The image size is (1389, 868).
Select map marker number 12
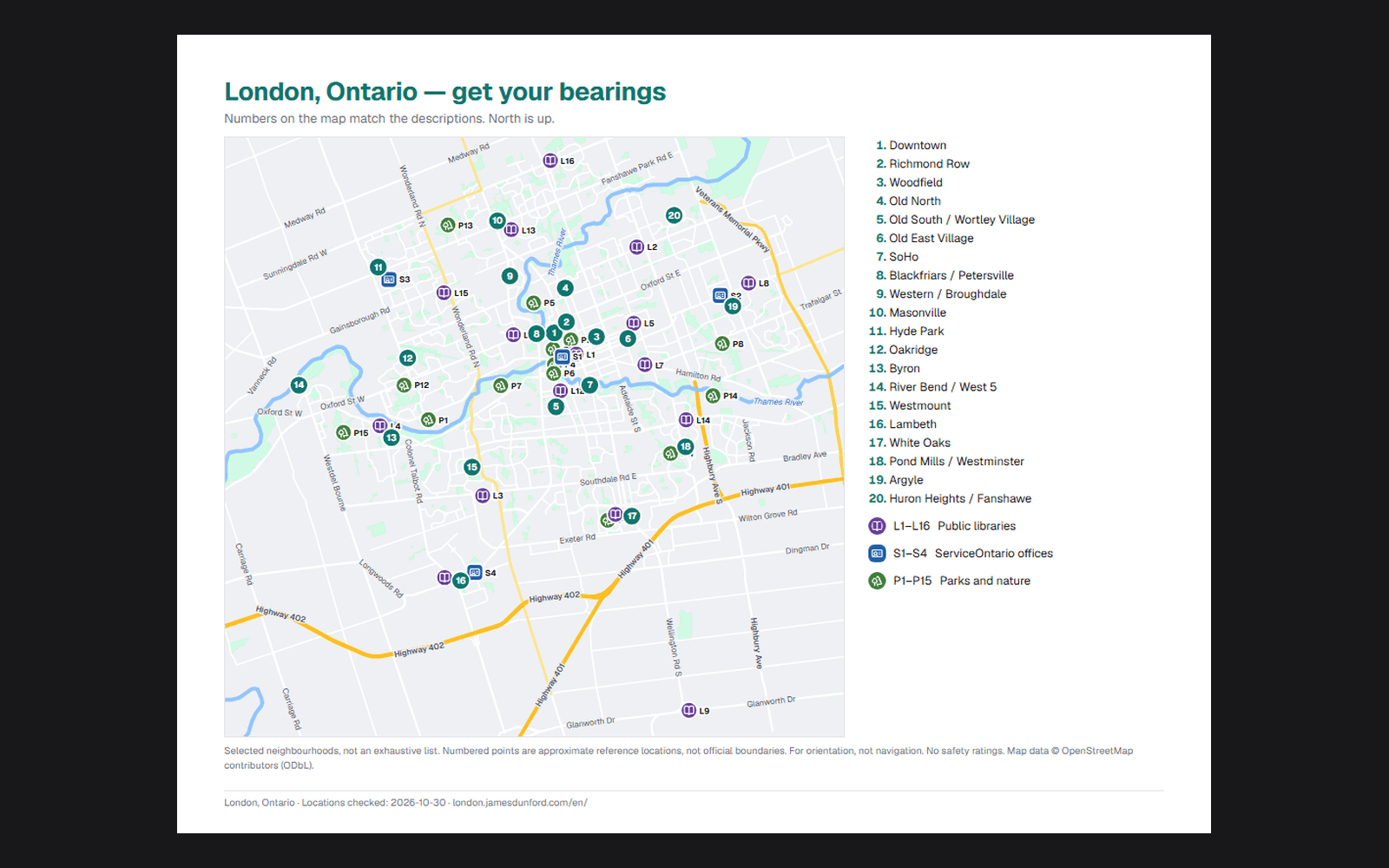pyautogui.click(x=407, y=358)
